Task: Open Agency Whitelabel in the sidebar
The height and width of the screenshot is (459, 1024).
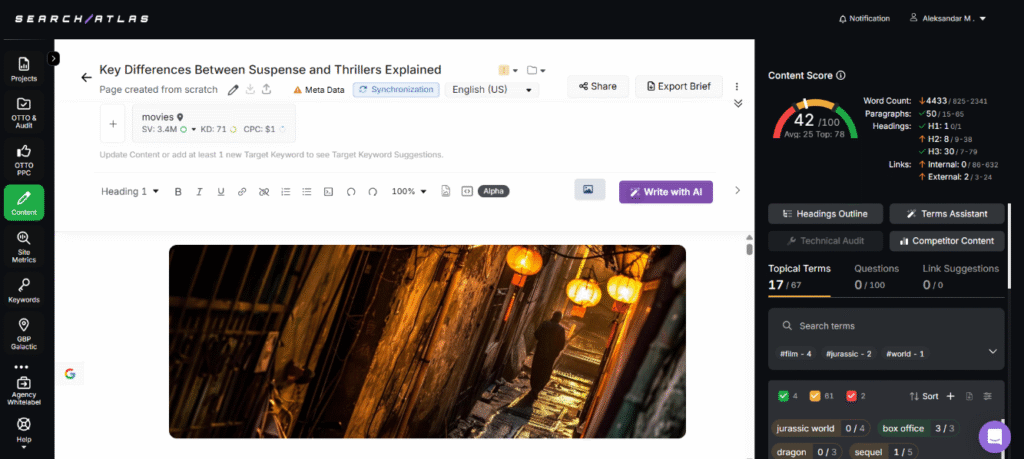Action: pos(24,391)
